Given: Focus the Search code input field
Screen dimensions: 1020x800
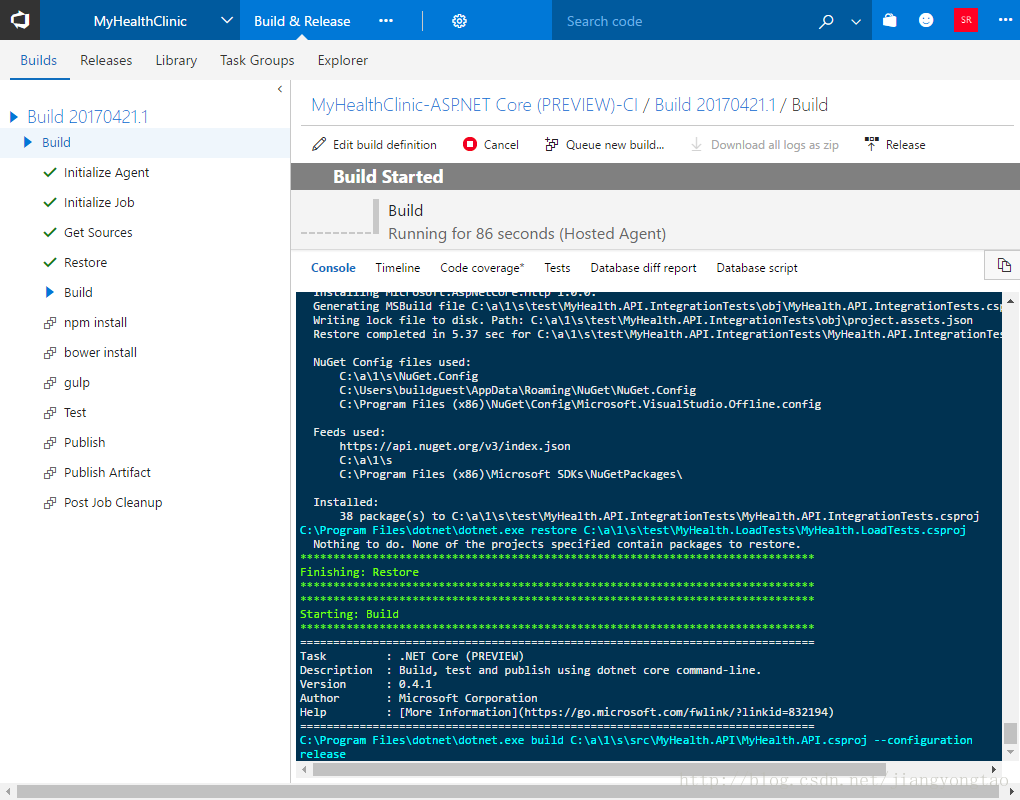Looking at the screenshot, I should click(683, 21).
